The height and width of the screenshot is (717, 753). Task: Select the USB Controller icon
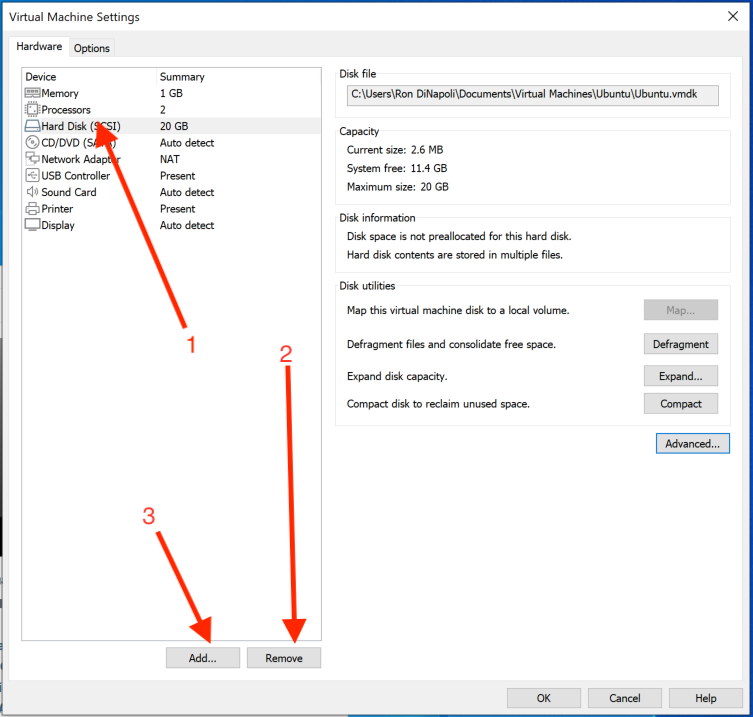(x=32, y=176)
